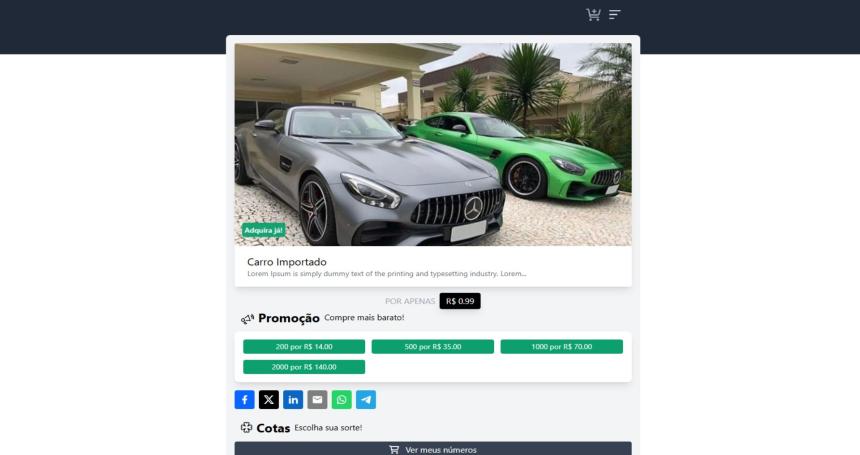Click the Cotas clover icon
This screenshot has width=860, height=455.
(246, 428)
